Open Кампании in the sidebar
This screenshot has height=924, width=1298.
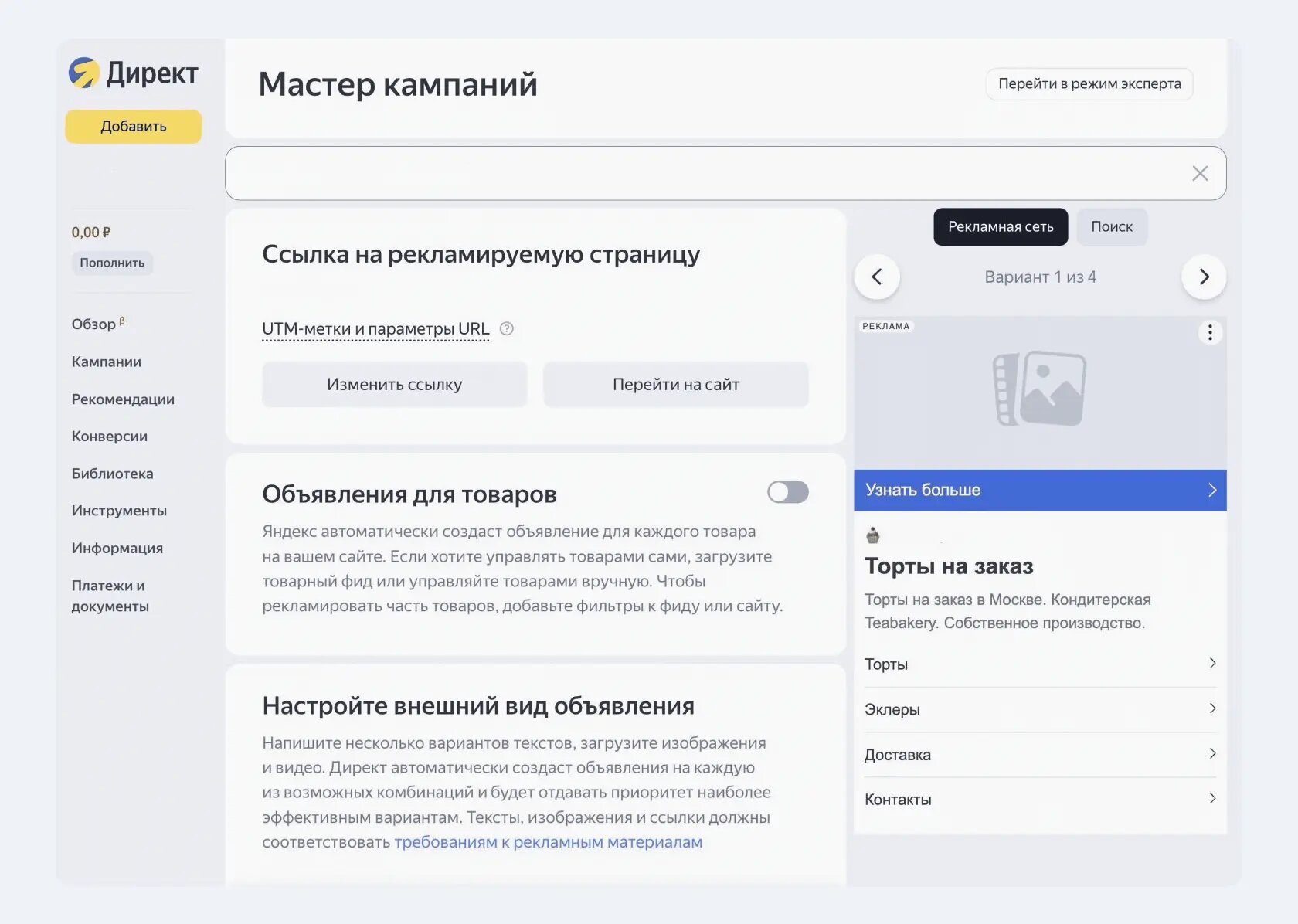(x=107, y=362)
